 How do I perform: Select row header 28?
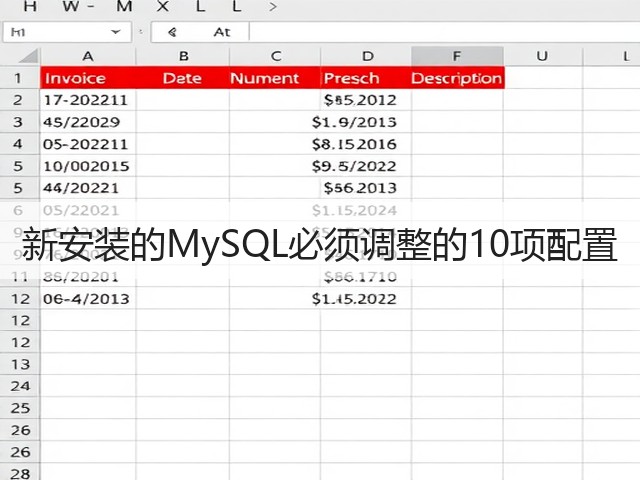pos(20,473)
